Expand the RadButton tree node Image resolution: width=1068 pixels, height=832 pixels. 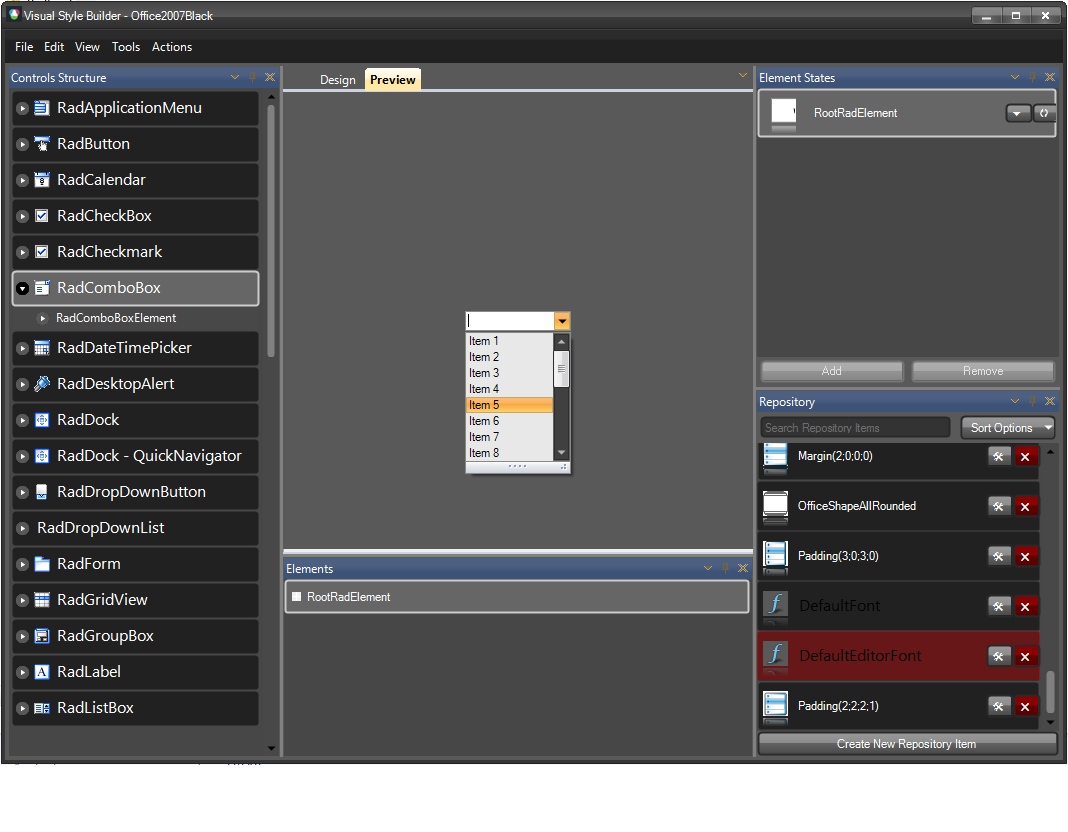[x=22, y=144]
